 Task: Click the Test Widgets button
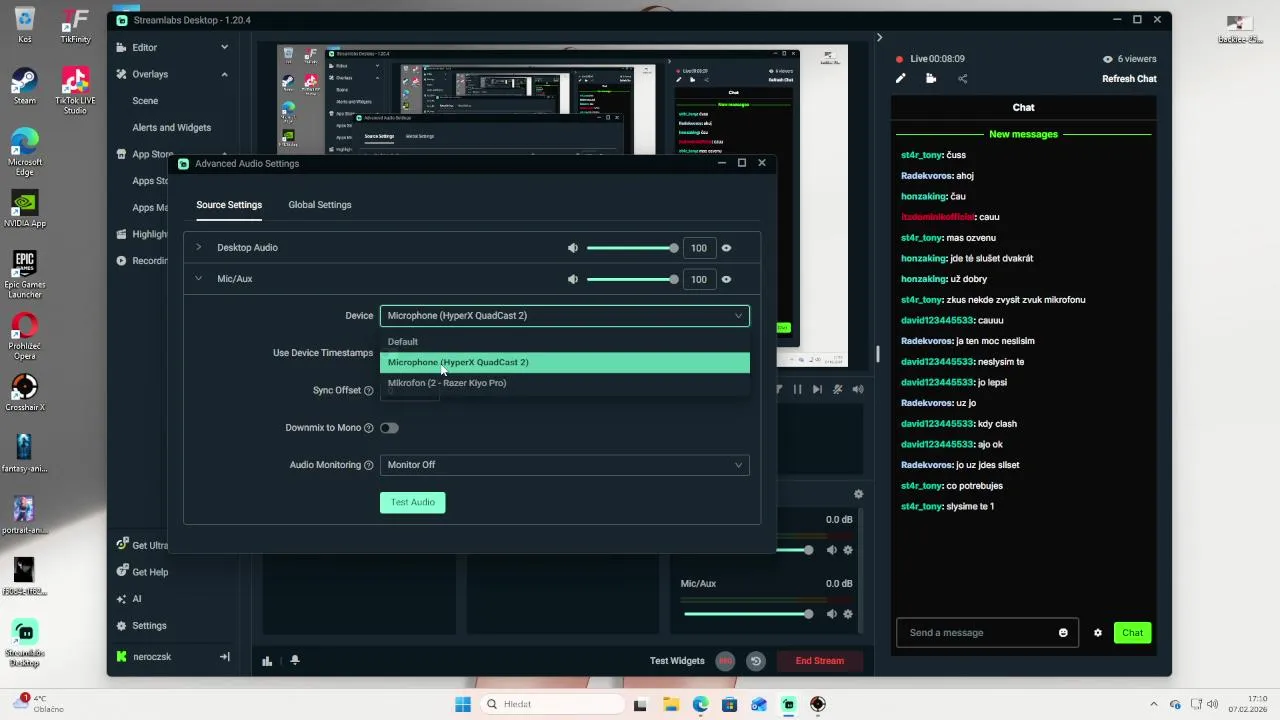pos(677,661)
